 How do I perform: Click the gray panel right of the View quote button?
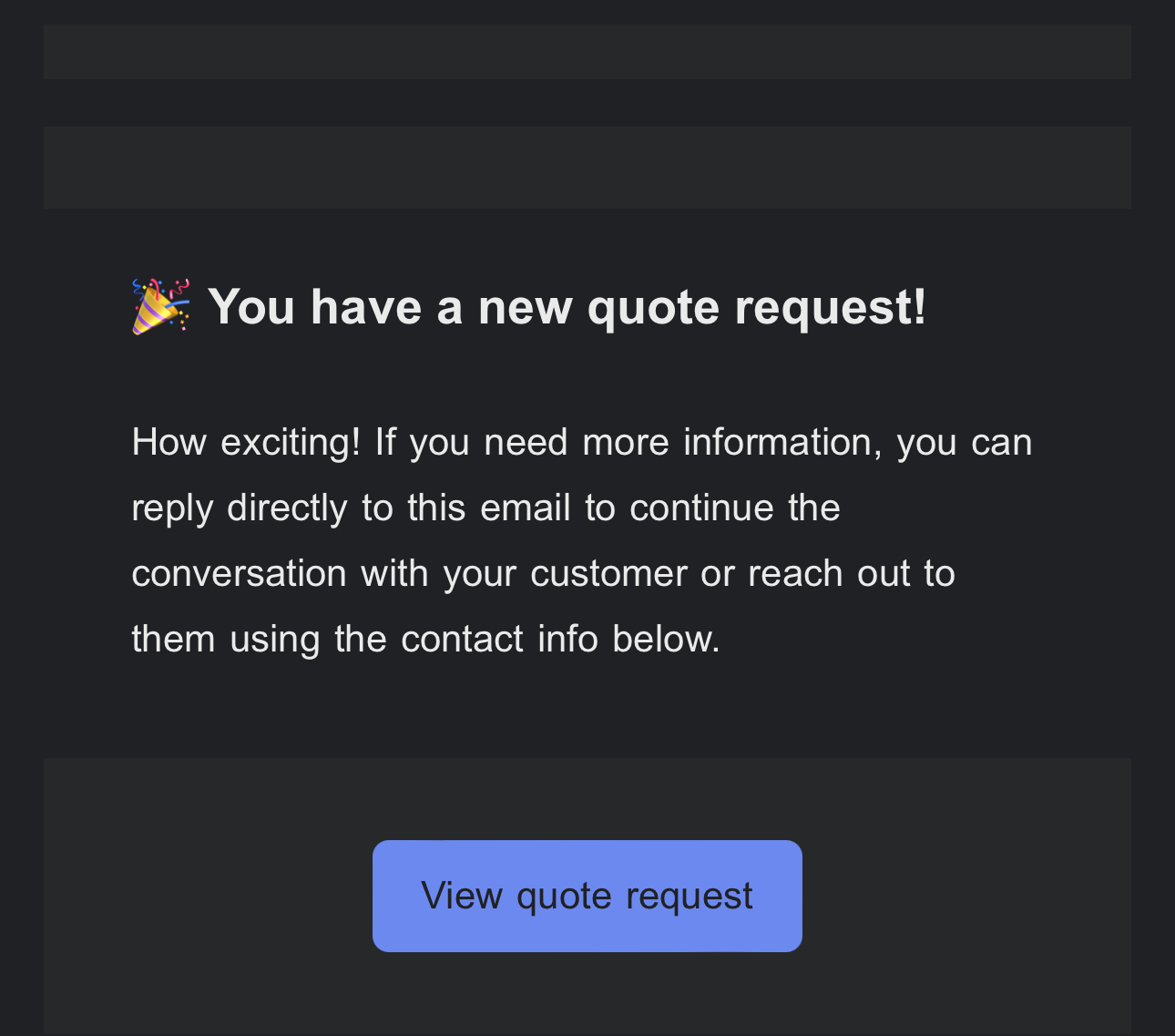click(966, 897)
